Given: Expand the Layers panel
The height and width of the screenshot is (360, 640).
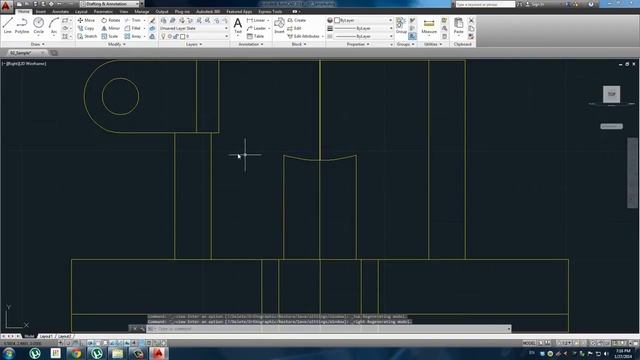Looking at the screenshot, I should point(194,44).
